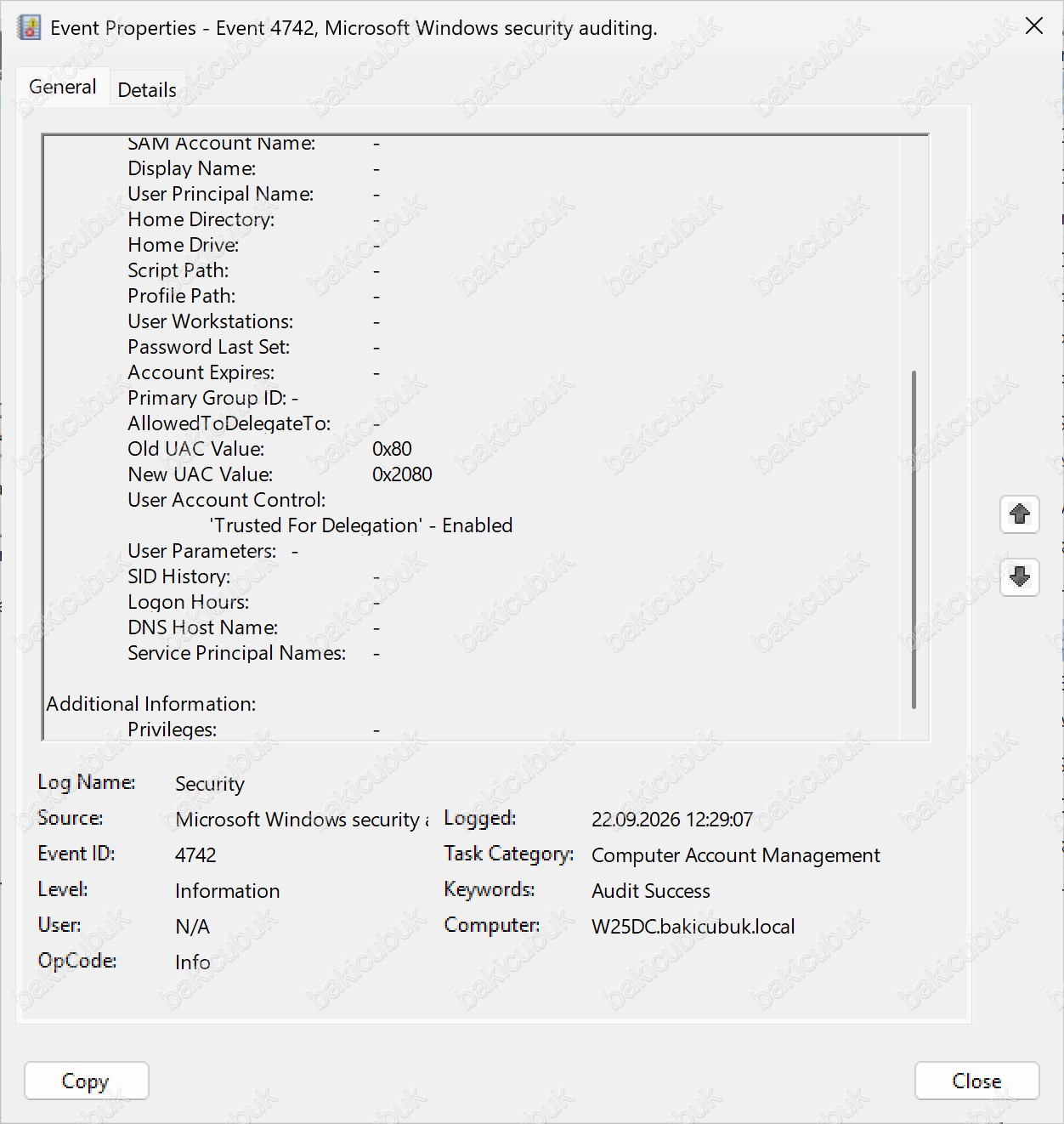Click the Keywords Audit Success value
Viewport: 1064px width, 1124px height.
651,890
